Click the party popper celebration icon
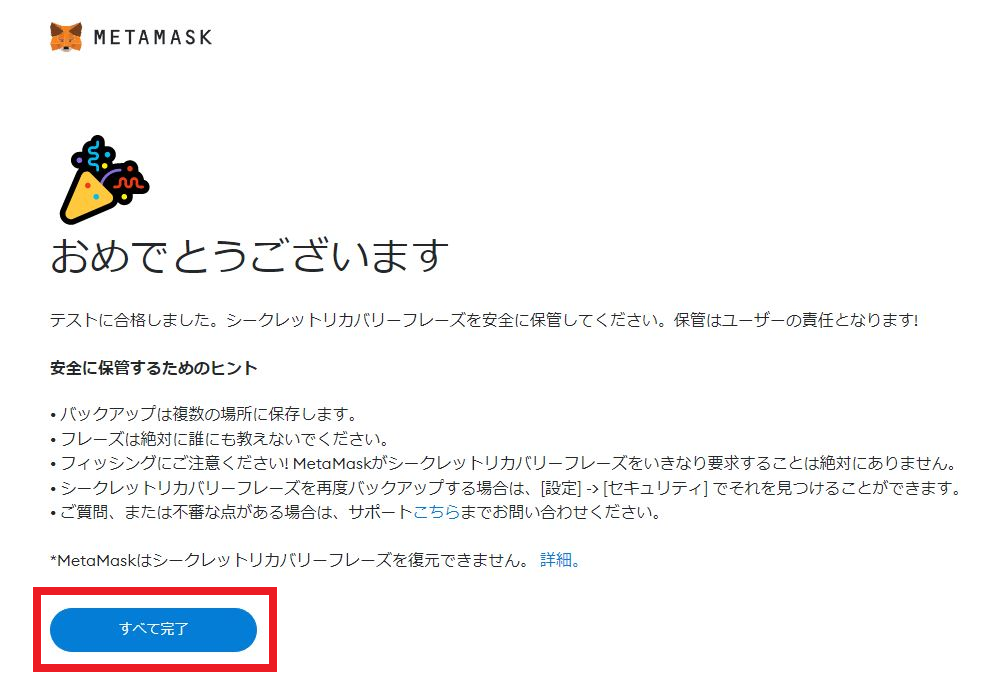This screenshot has height=690, width=989. pos(103,180)
